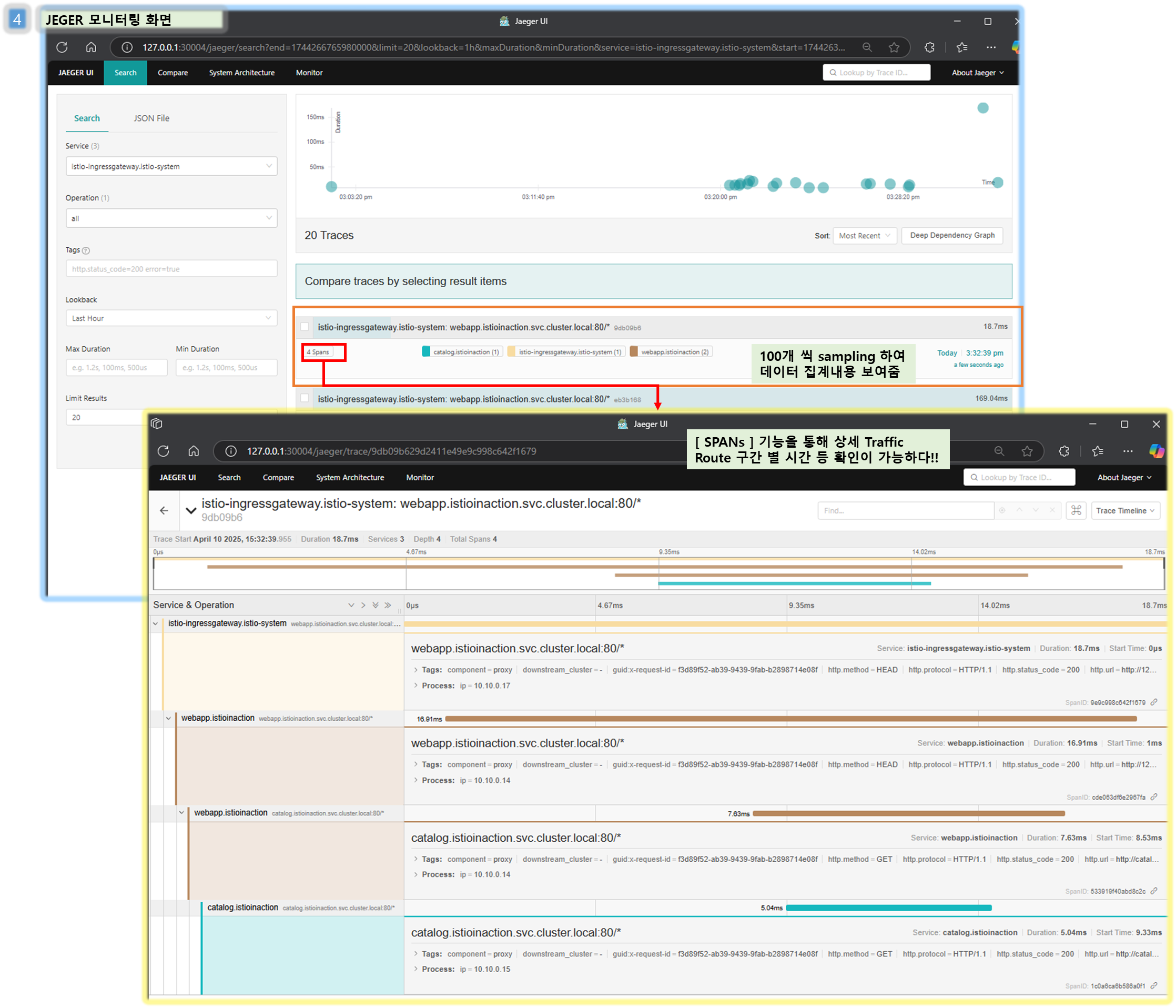Click the zoom icon in the lower address bar
This screenshot has height=1008, width=1176.
(999, 451)
